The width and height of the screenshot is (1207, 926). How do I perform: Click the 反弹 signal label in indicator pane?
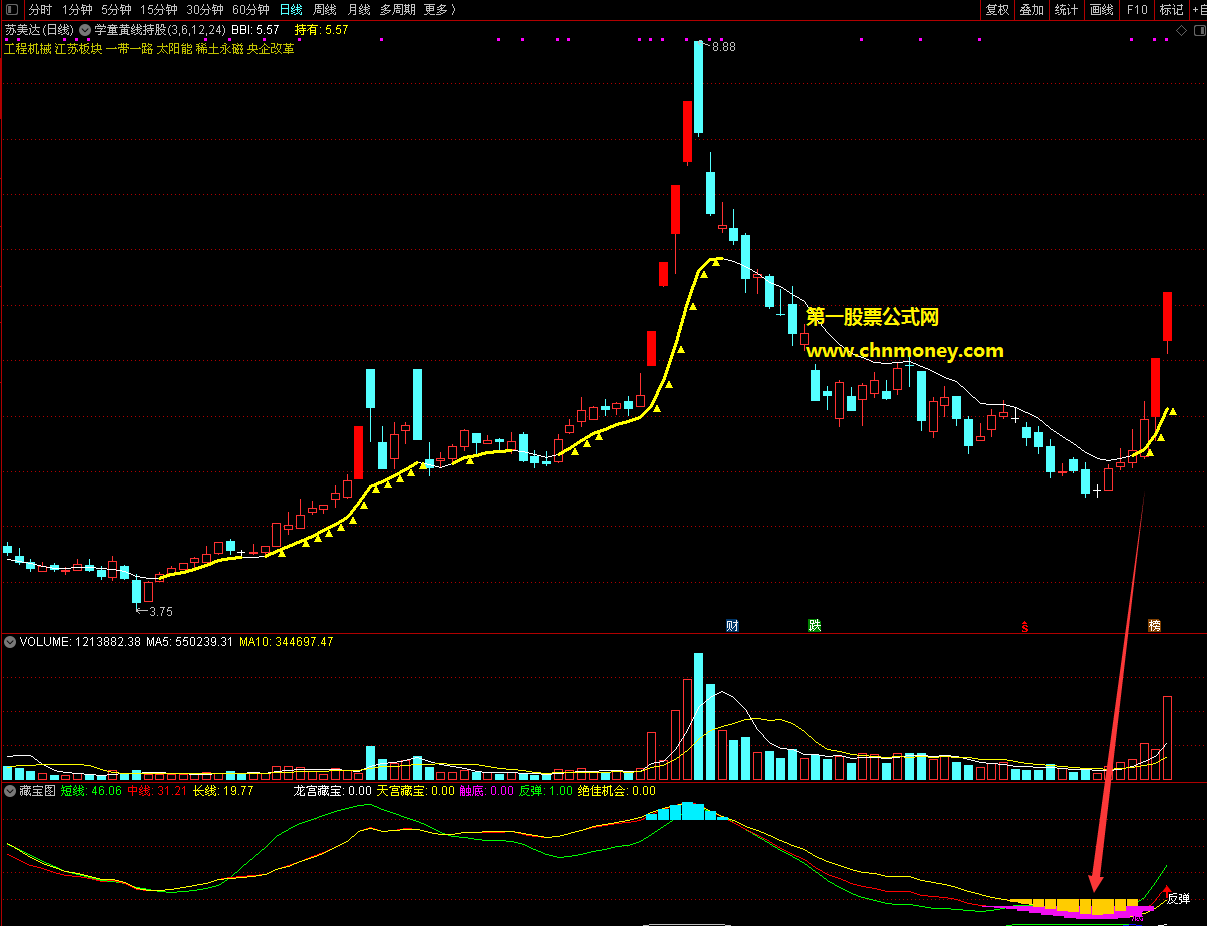click(1179, 899)
